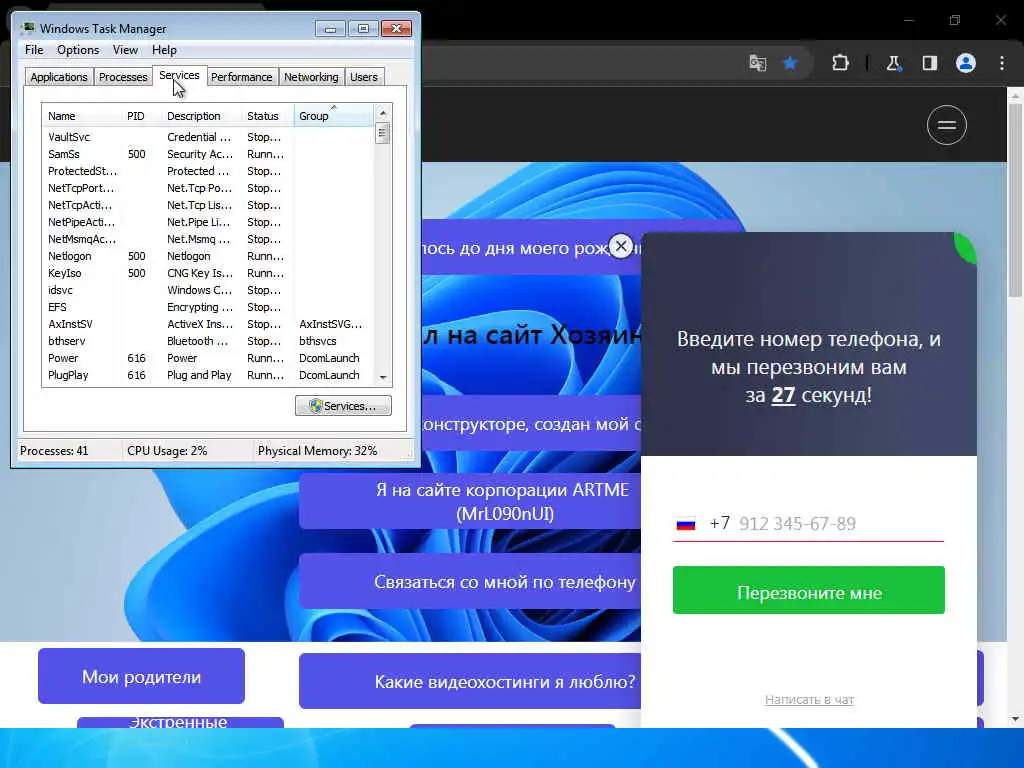
Task: Open Chrome Labs flask icon
Action: (893, 63)
